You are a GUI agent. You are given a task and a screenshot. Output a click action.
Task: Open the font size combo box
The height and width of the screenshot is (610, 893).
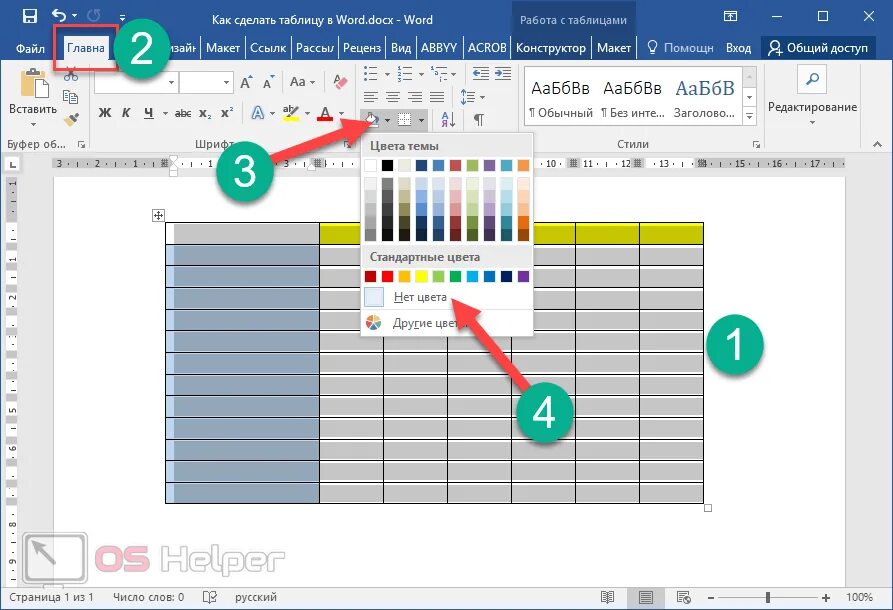(206, 83)
